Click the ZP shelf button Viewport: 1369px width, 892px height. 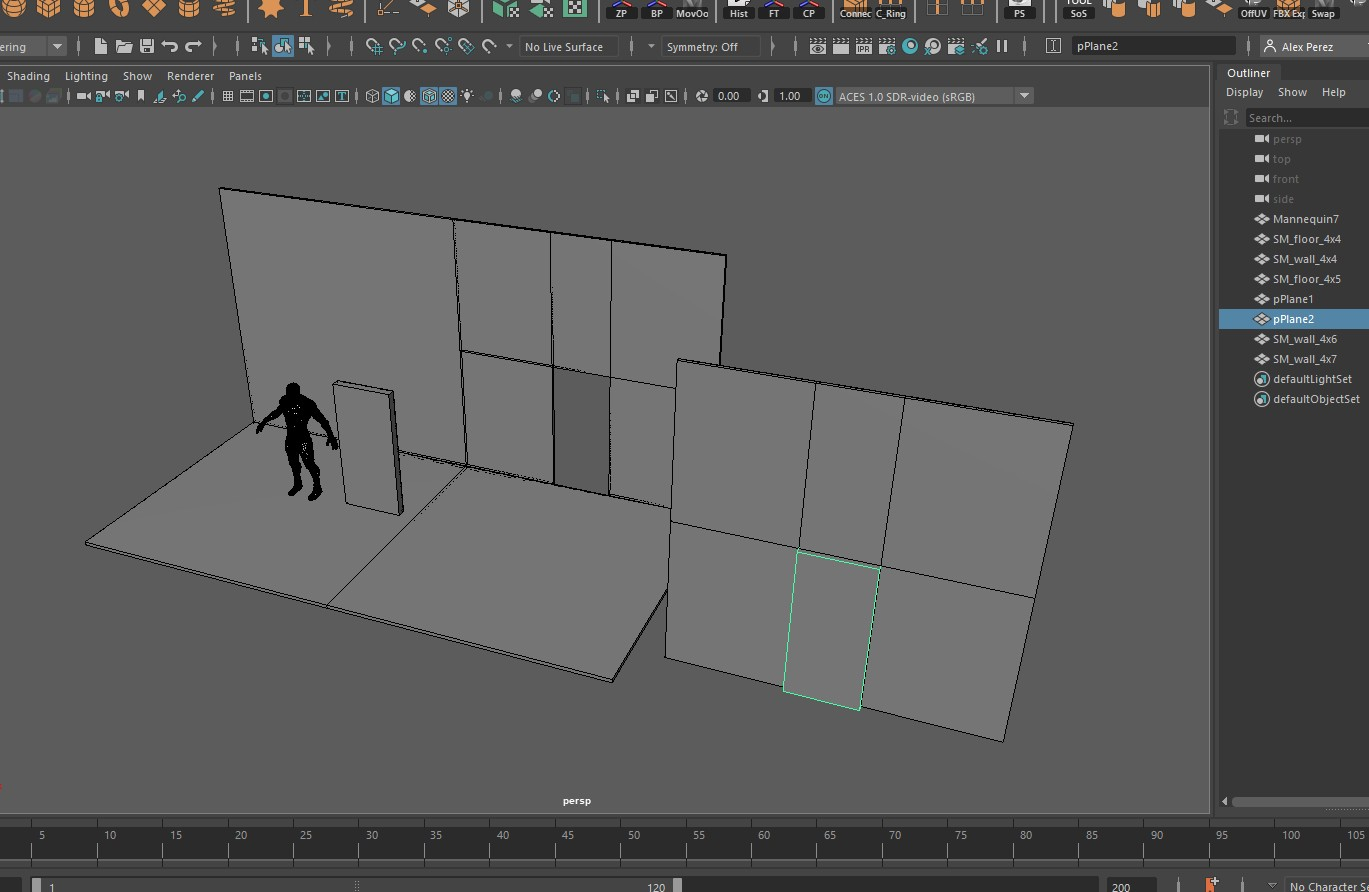[x=621, y=10]
